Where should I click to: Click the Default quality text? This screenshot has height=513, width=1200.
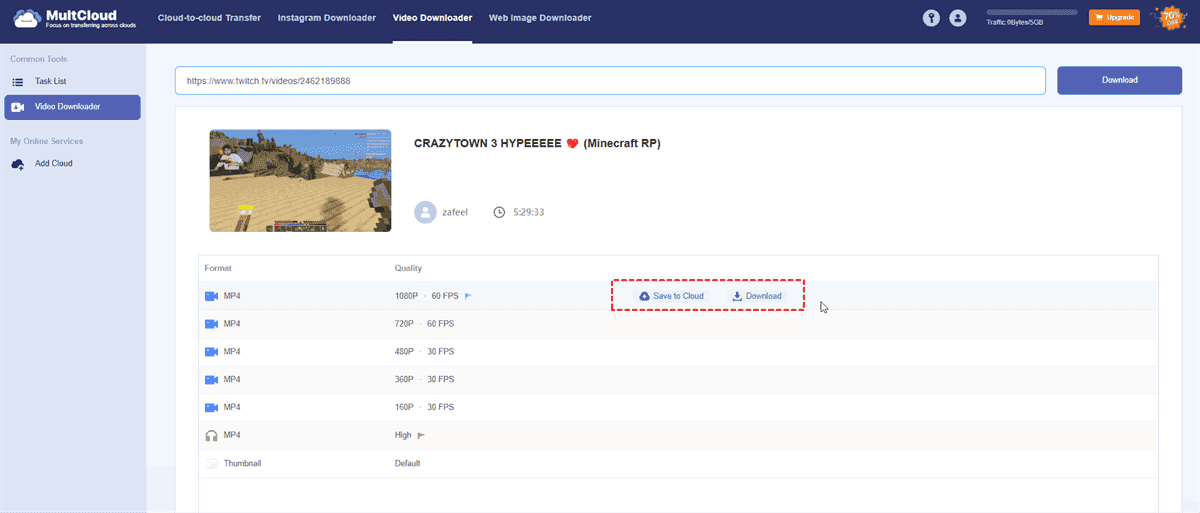[408, 463]
